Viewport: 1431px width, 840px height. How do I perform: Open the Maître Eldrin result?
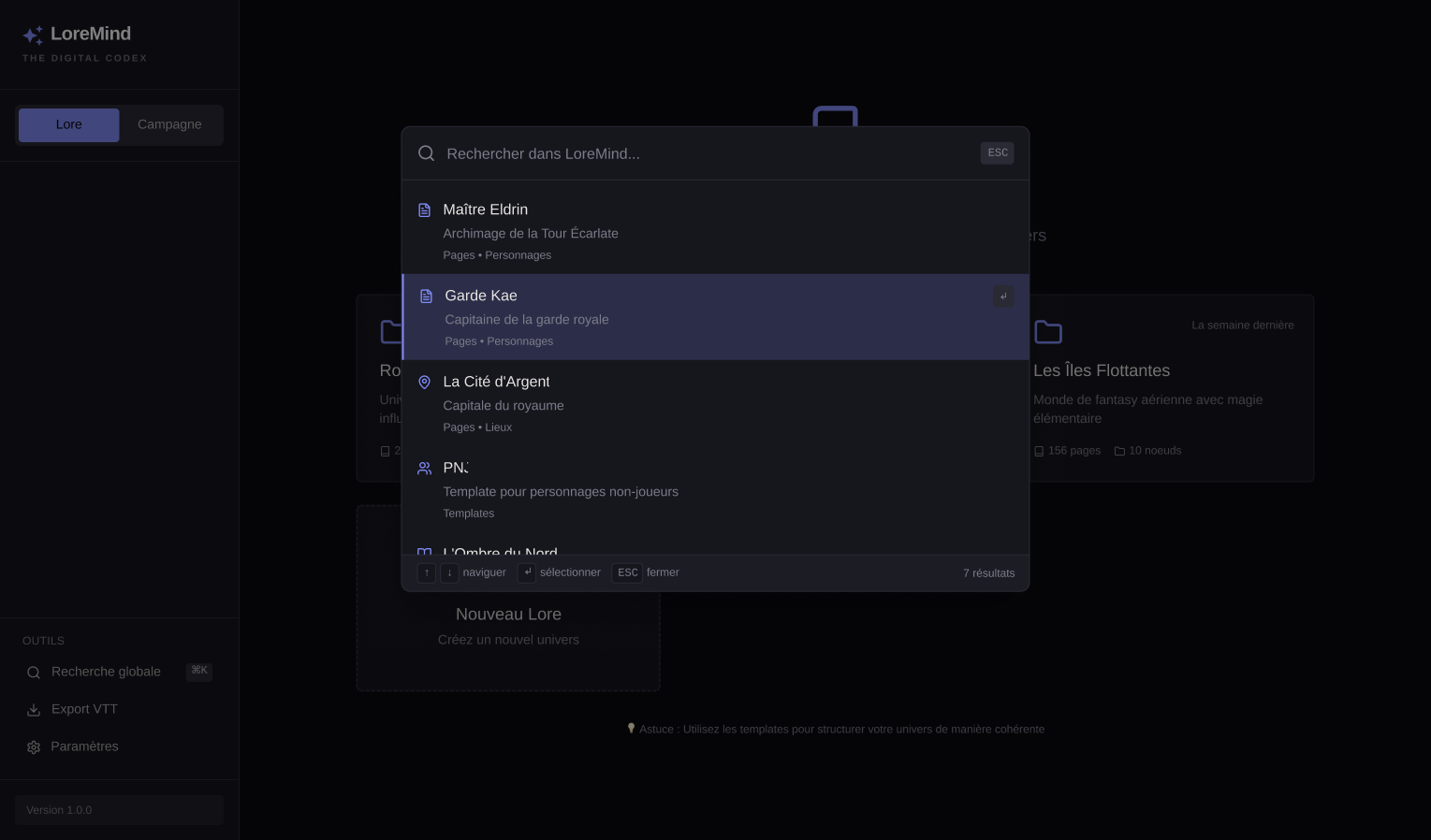716,231
